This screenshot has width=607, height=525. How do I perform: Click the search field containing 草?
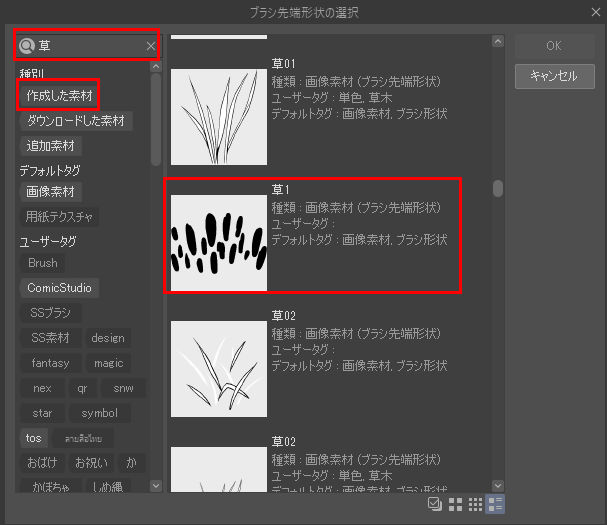coord(88,46)
